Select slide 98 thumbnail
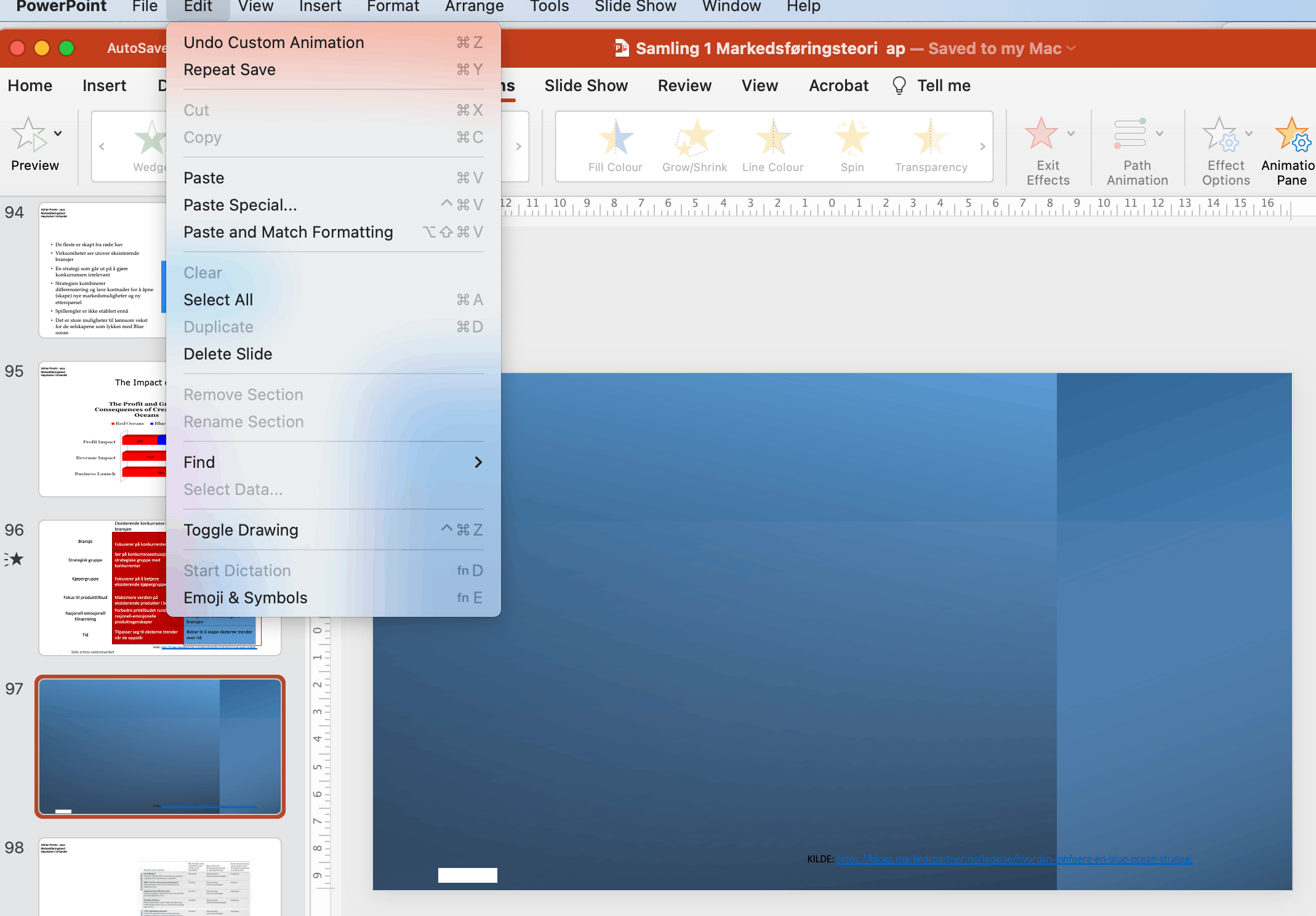Viewport: 1316px width, 916px height. coord(160,877)
